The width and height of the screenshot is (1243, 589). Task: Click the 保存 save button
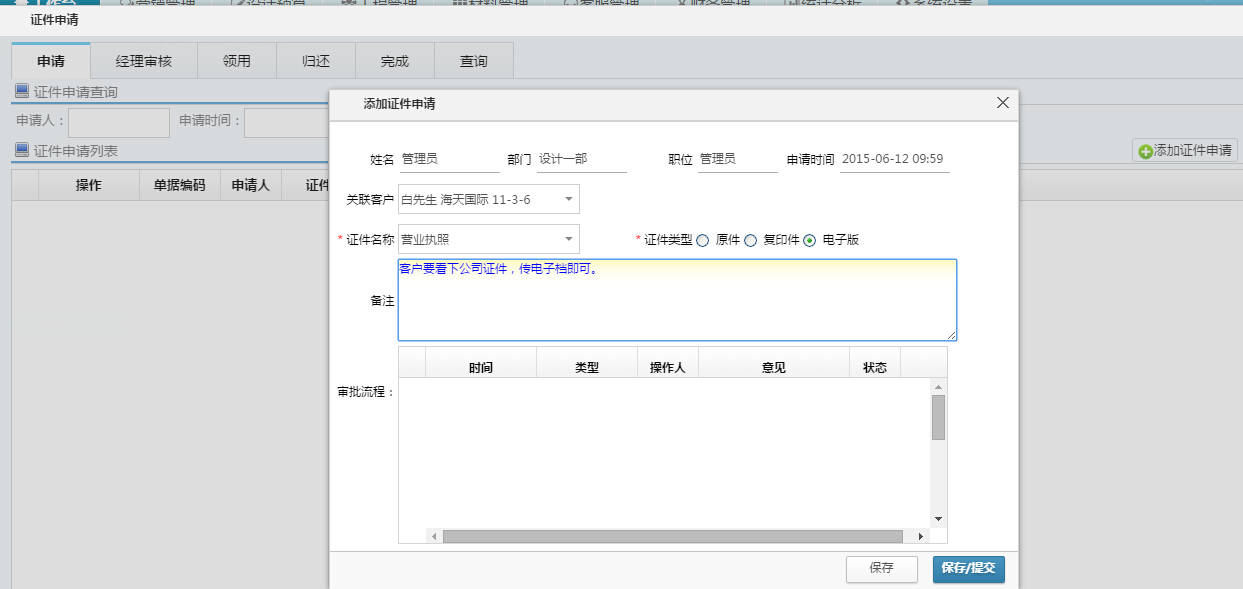tap(881, 569)
